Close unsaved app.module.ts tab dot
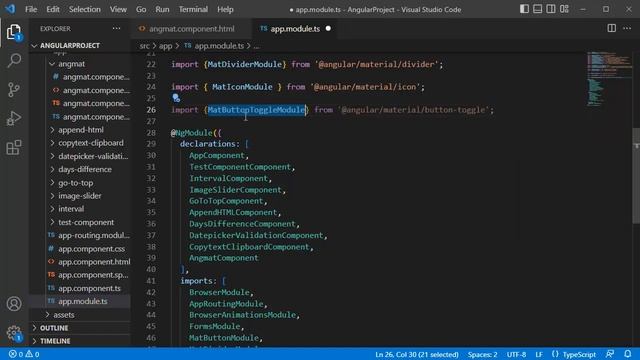640x360 pixels. click(x=328, y=29)
